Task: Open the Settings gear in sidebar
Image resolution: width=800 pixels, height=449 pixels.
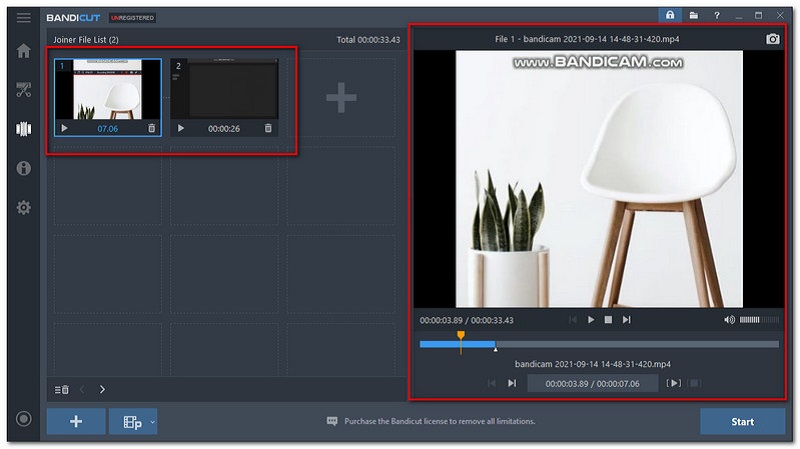Action: point(23,207)
